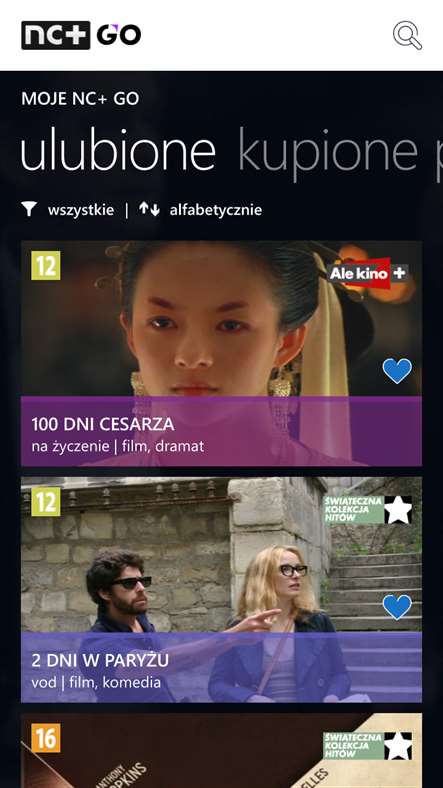Click the up-down sort arrows icon

pyautogui.click(x=149, y=209)
